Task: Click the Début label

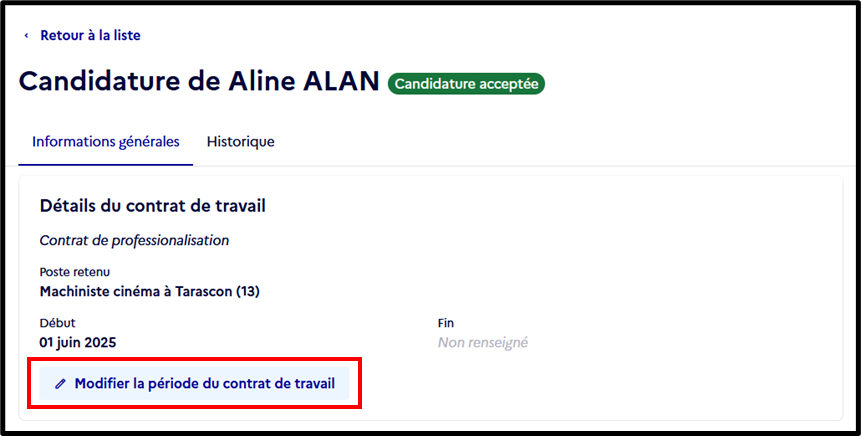Action: [x=57, y=323]
